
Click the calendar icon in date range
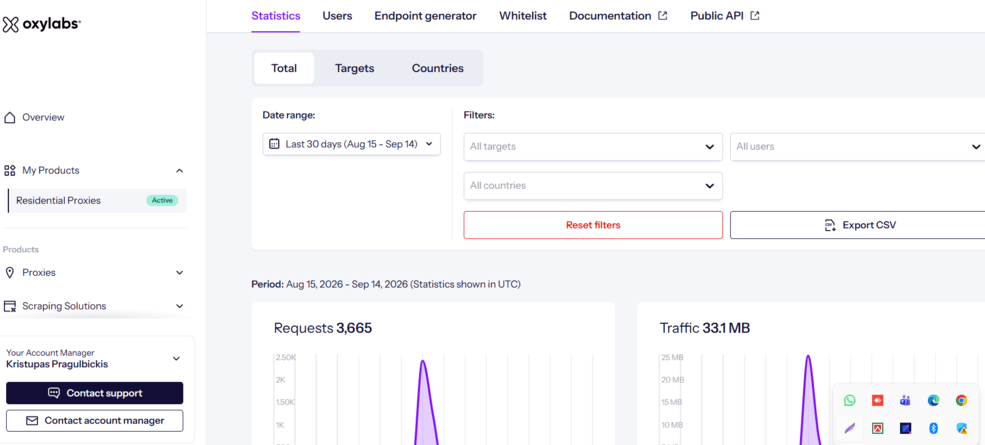pyautogui.click(x=274, y=144)
